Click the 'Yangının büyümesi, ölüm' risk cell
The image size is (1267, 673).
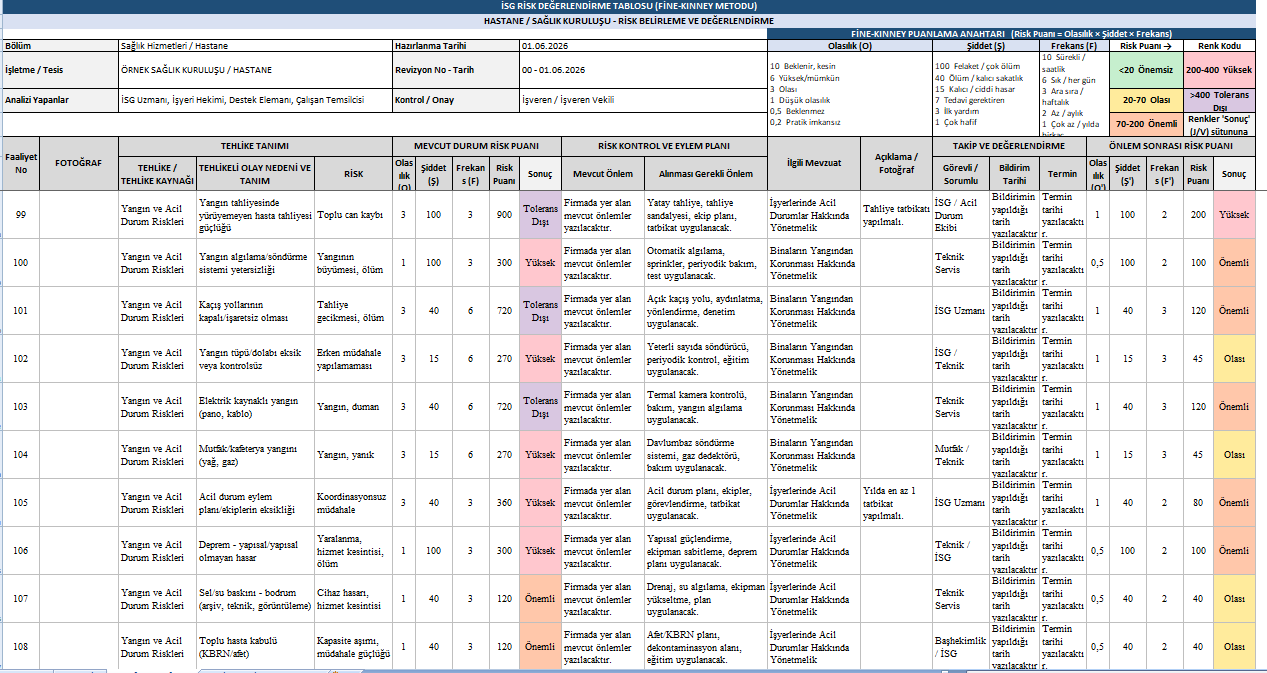[352, 262]
